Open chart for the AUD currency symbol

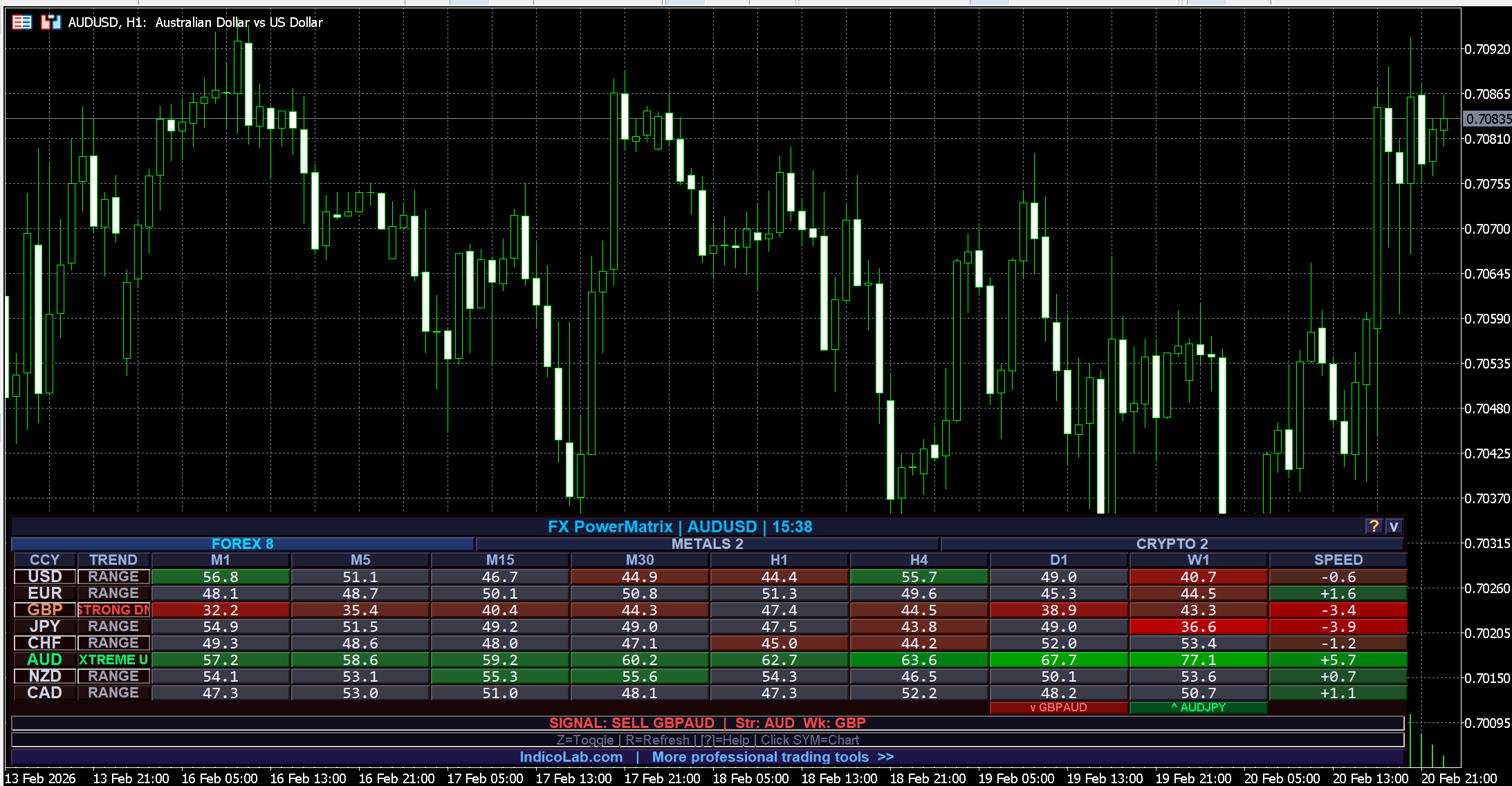(x=45, y=659)
